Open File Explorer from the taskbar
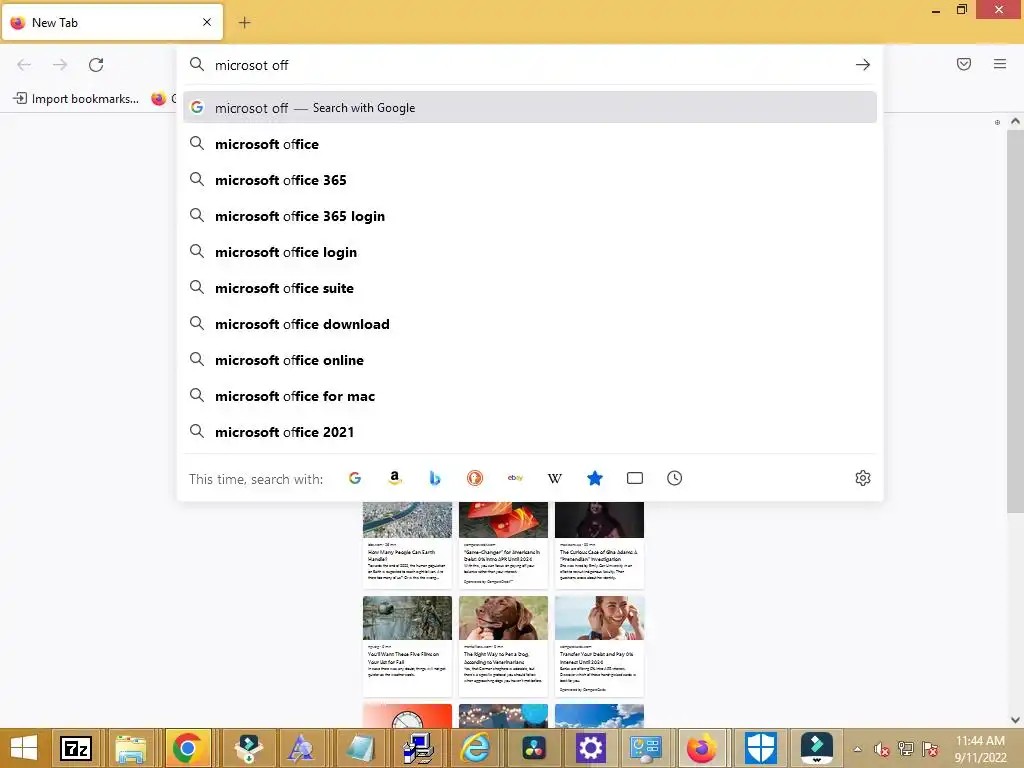Screen dimensions: 1024x768 (x=131, y=748)
